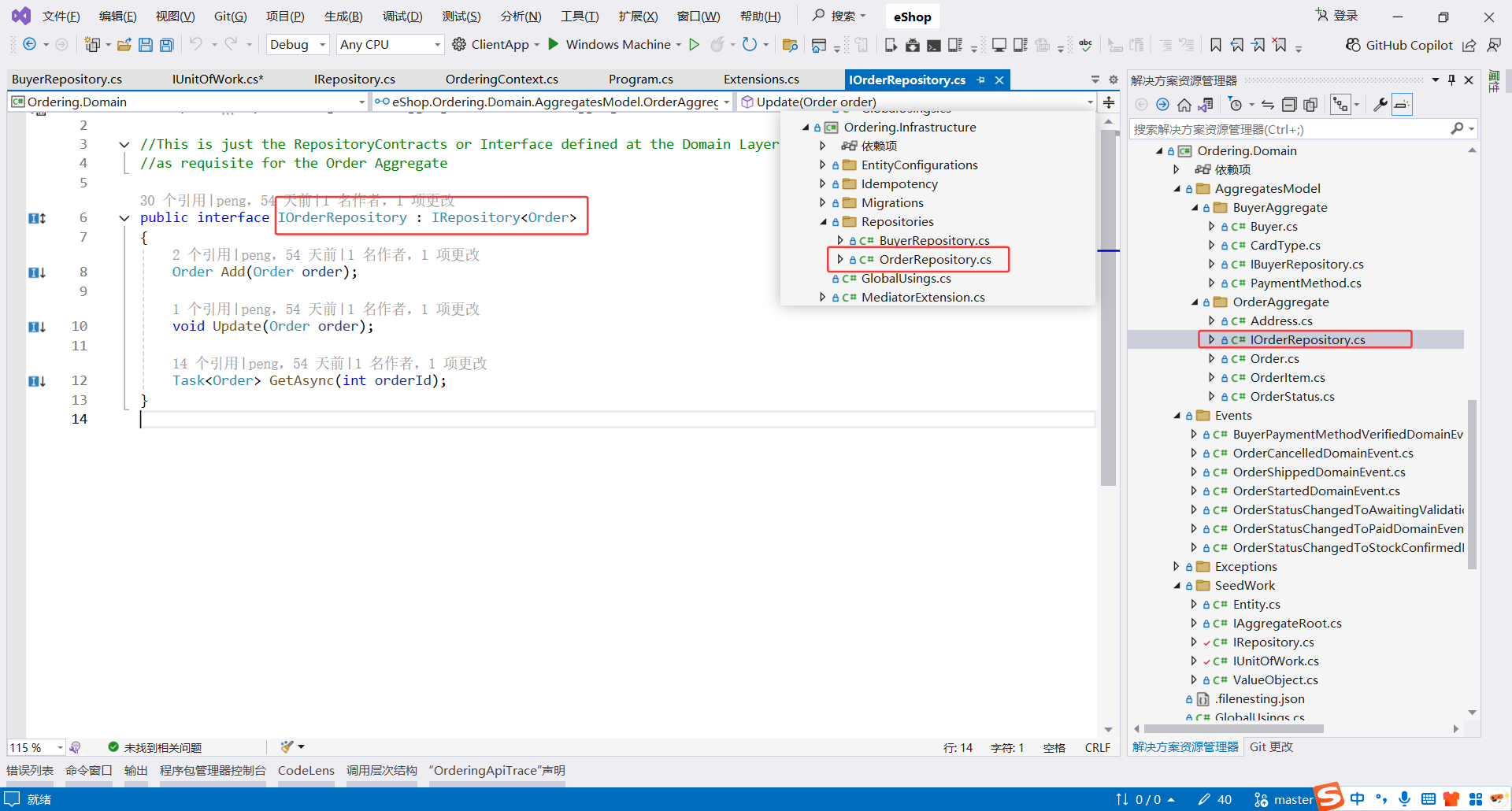Open Order.cs in Solution Explorer
1512x811 pixels.
pyautogui.click(x=1274, y=359)
